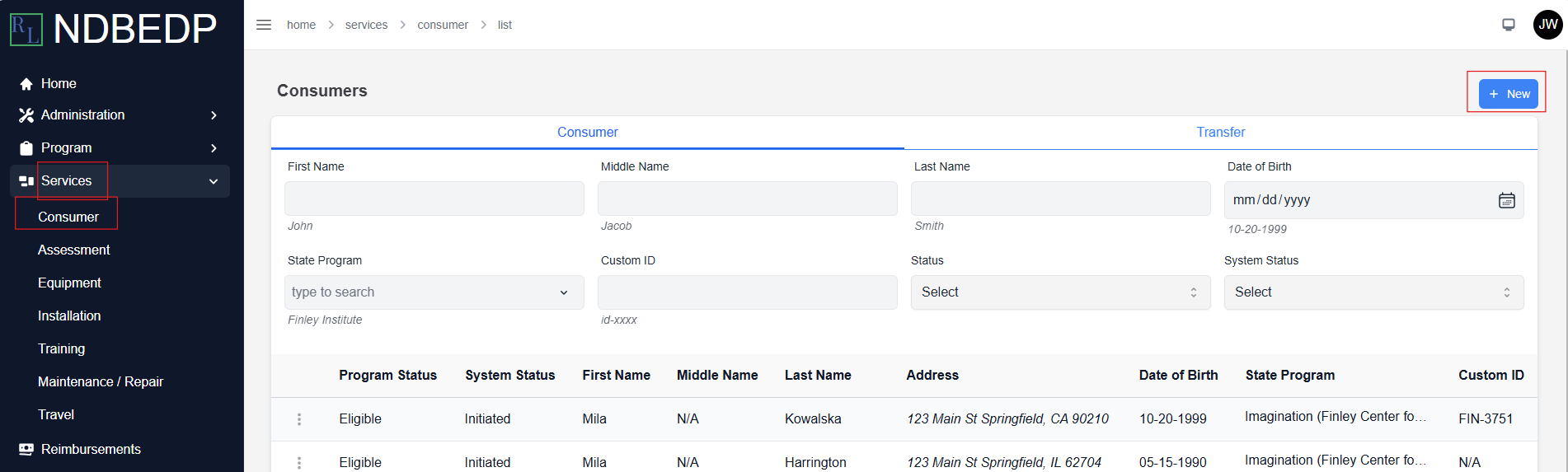This screenshot has width=1568, height=472.
Task: Click the Home house icon in sidebar
Action: [x=26, y=84]
